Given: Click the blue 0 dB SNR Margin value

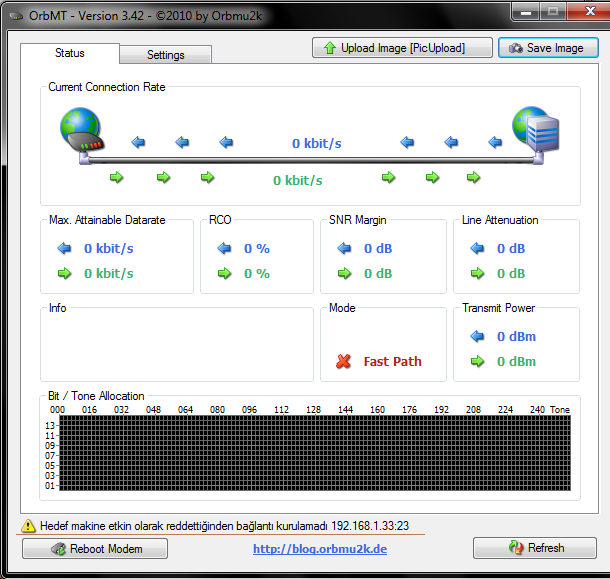Looking at the screenshot, I should click(378, 248).
